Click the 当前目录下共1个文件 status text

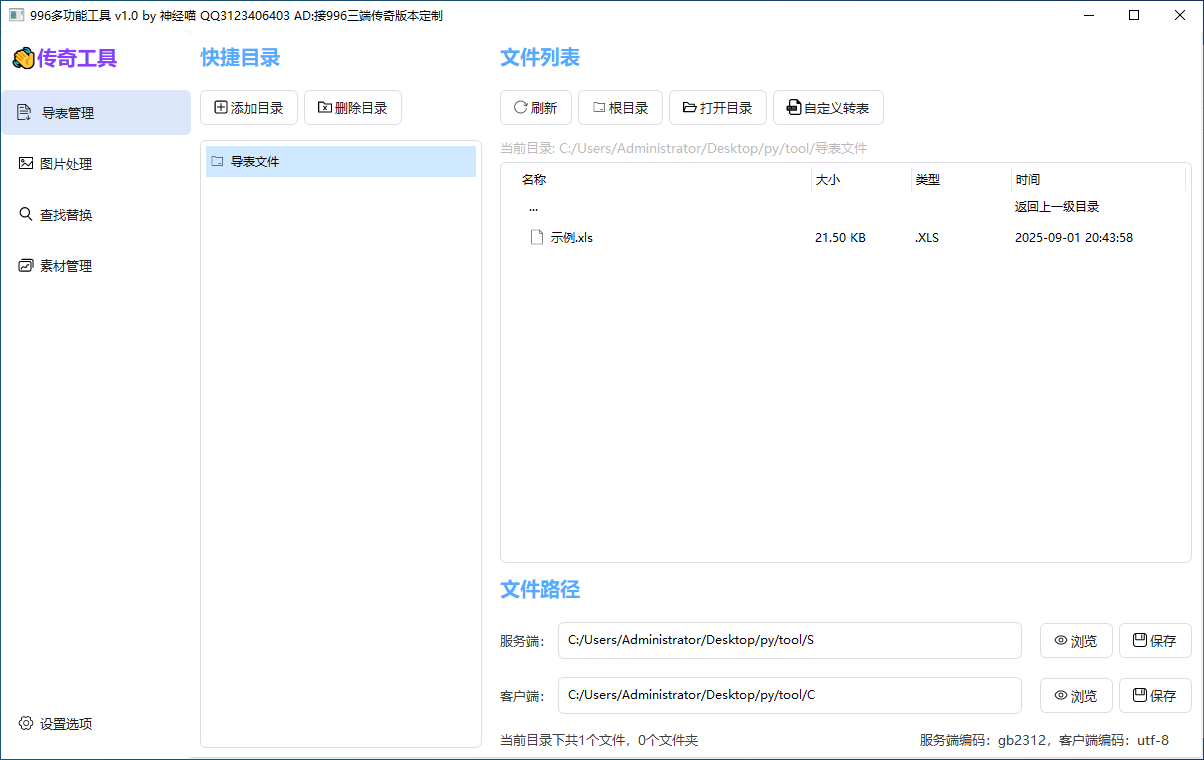point(599,740)
